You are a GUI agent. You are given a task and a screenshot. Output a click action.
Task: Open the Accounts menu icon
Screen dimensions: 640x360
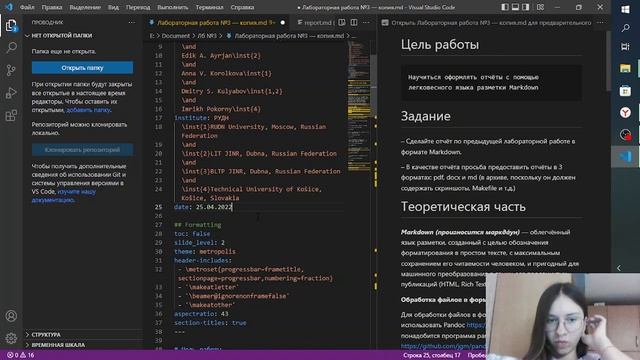tap(11, 316)
